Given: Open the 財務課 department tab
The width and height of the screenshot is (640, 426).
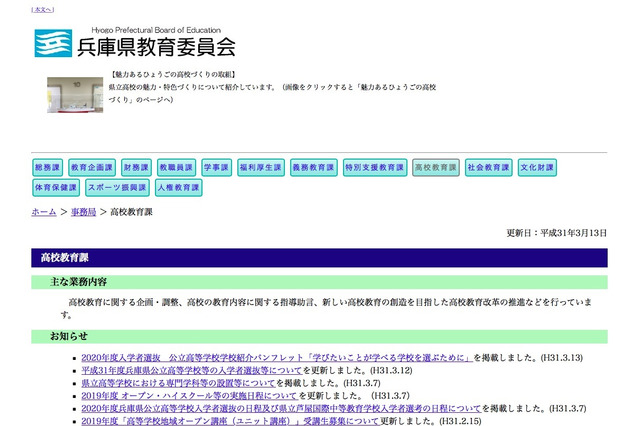Looking at the screenshot, I should tap(136, 167).
